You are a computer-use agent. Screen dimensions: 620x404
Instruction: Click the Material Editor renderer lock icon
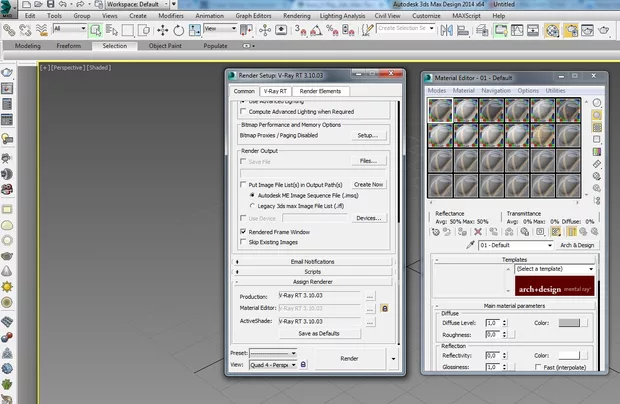point(384,309)
